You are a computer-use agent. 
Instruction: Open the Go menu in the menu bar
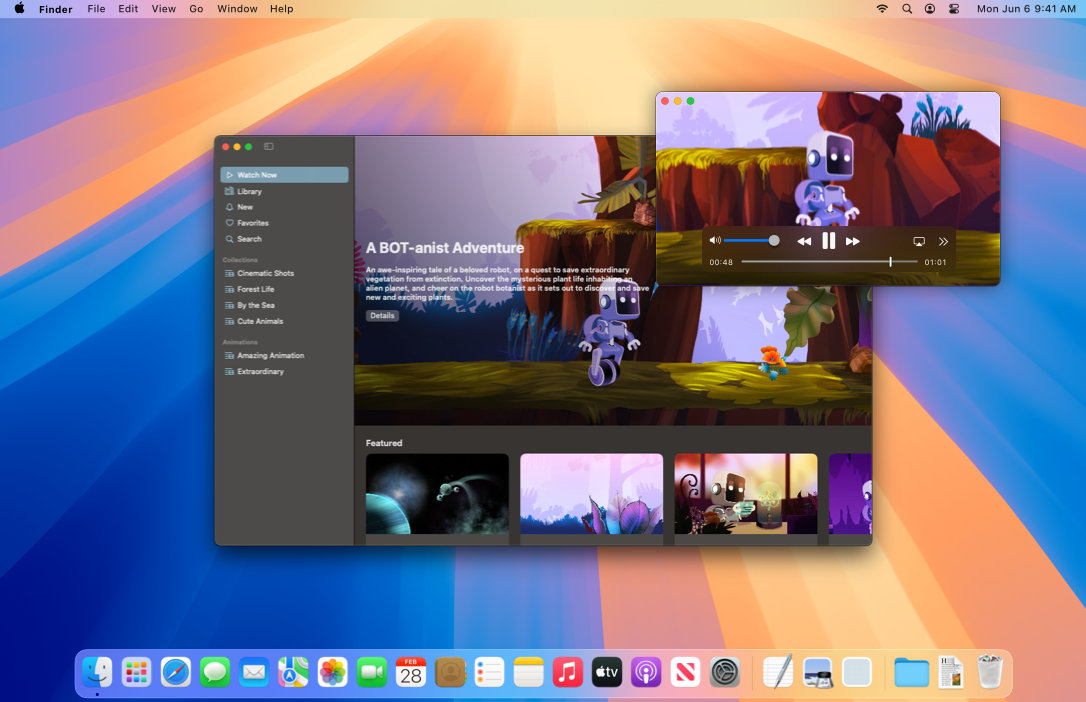(x=196, y=8)
